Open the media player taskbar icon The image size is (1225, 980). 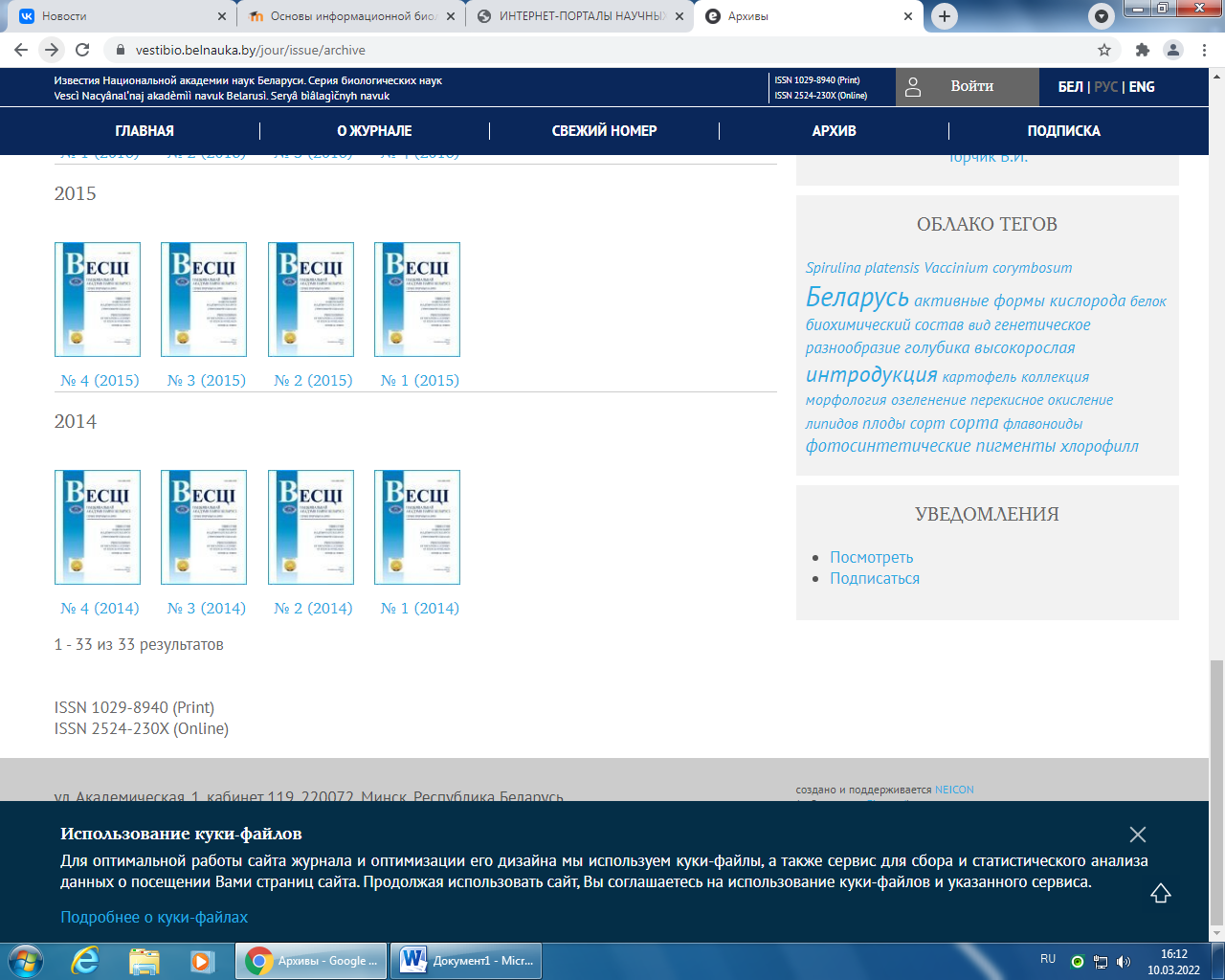point(202,960)
